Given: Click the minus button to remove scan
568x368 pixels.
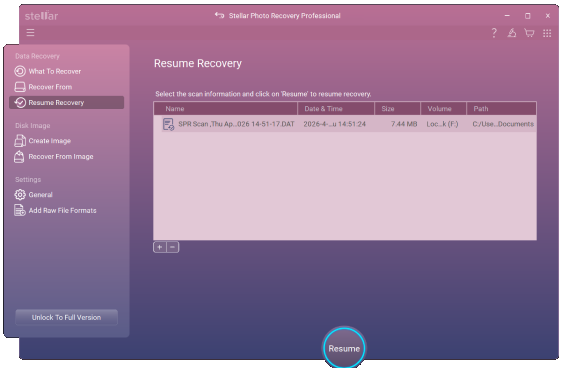Looking at the screenshot, I should click(x=173, y=247).
